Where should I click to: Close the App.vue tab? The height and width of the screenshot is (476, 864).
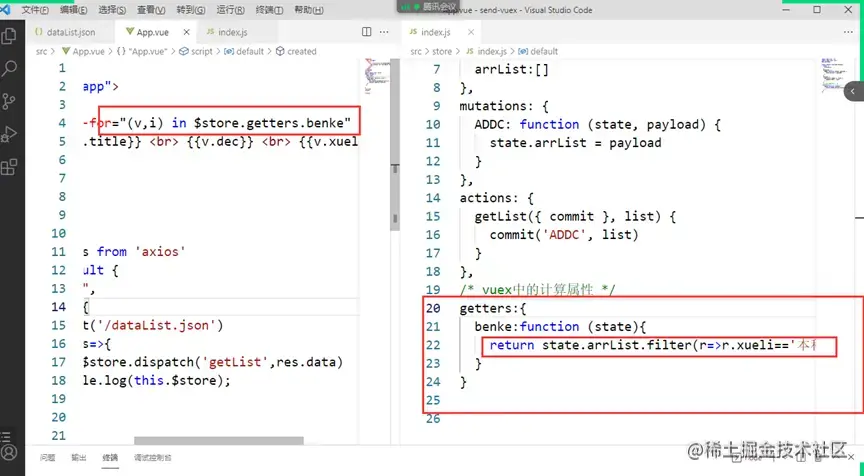[186, 32]
